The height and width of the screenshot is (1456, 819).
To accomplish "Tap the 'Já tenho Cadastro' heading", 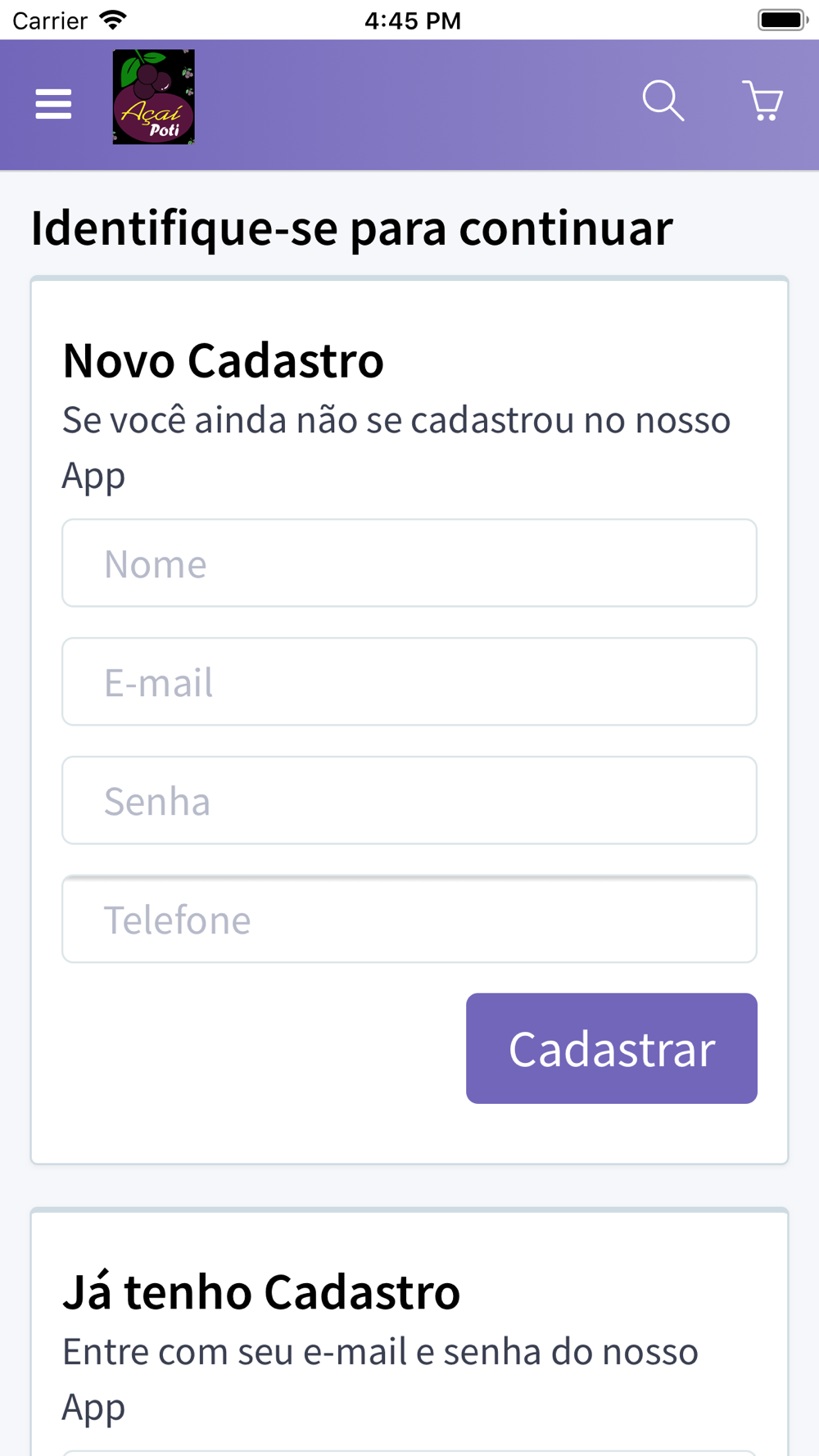I will click(x=261, y=1292).
